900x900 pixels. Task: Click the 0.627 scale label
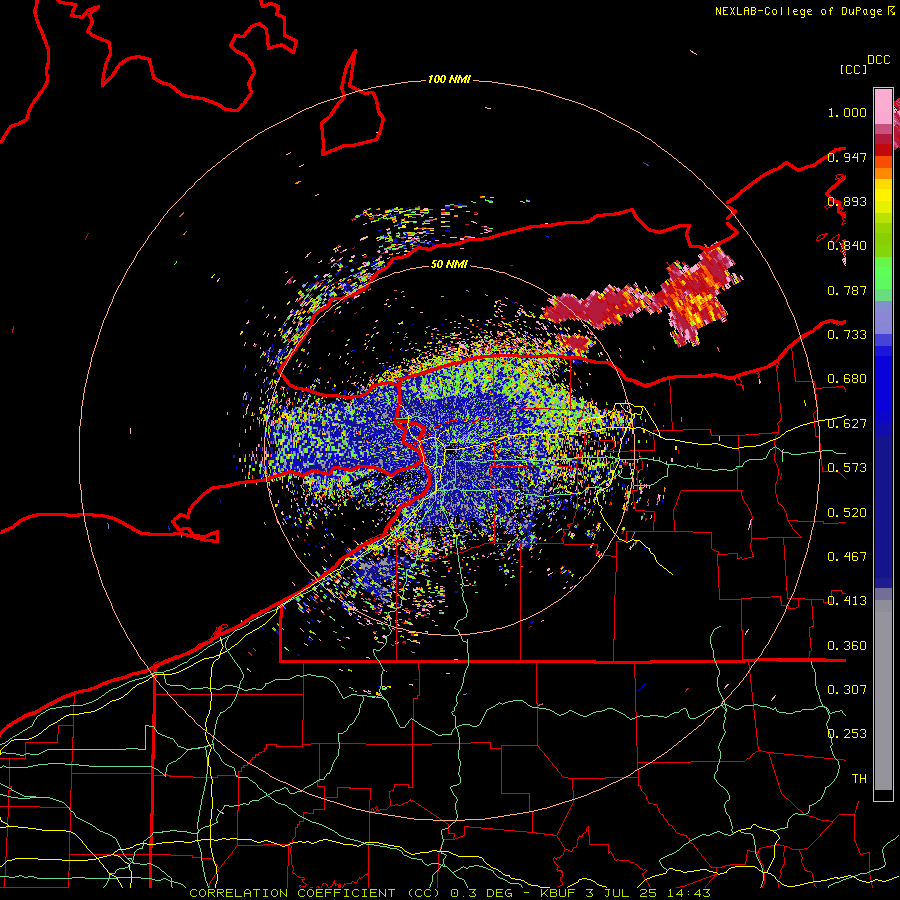pos(847,424)
